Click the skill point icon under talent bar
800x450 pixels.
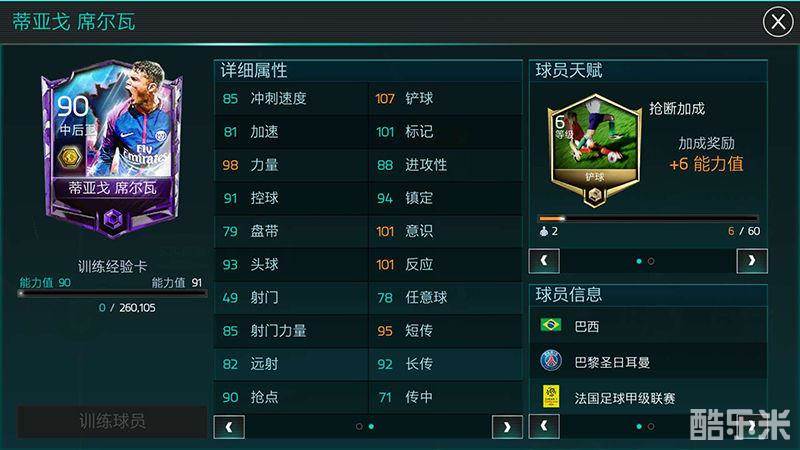(544, 231)
